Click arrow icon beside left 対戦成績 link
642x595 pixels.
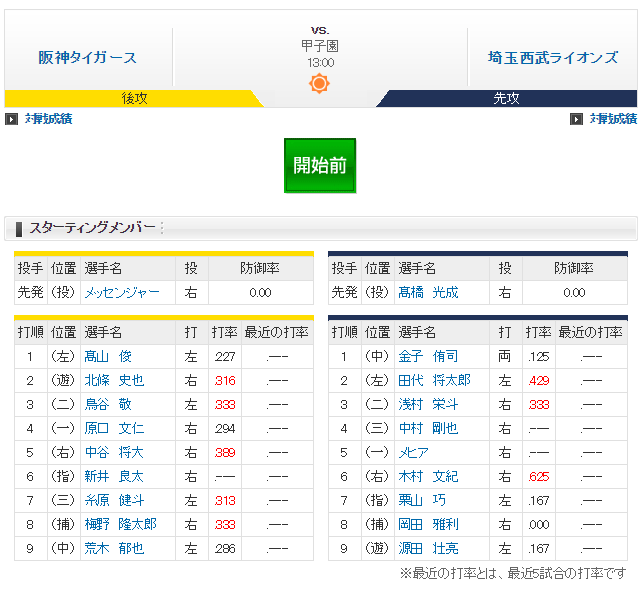pos(11,119)
